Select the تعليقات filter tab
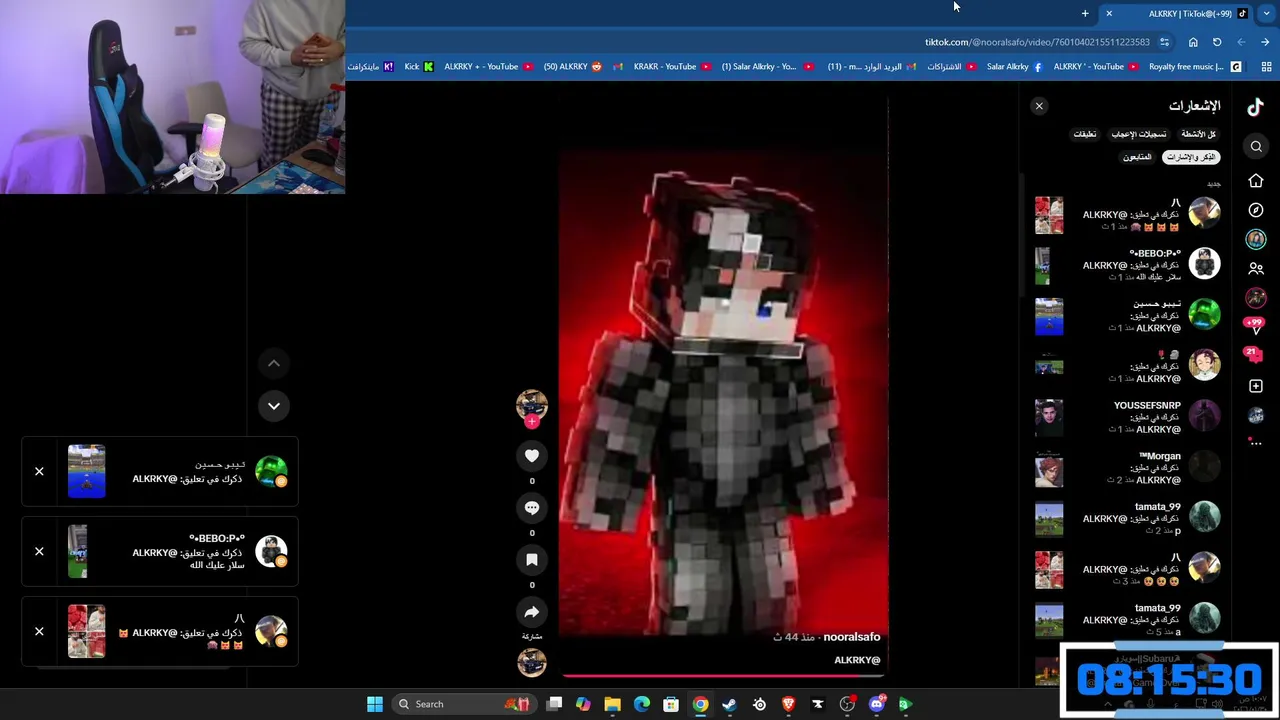Viewport: 1280px width, 720px height. point(1085,134)
